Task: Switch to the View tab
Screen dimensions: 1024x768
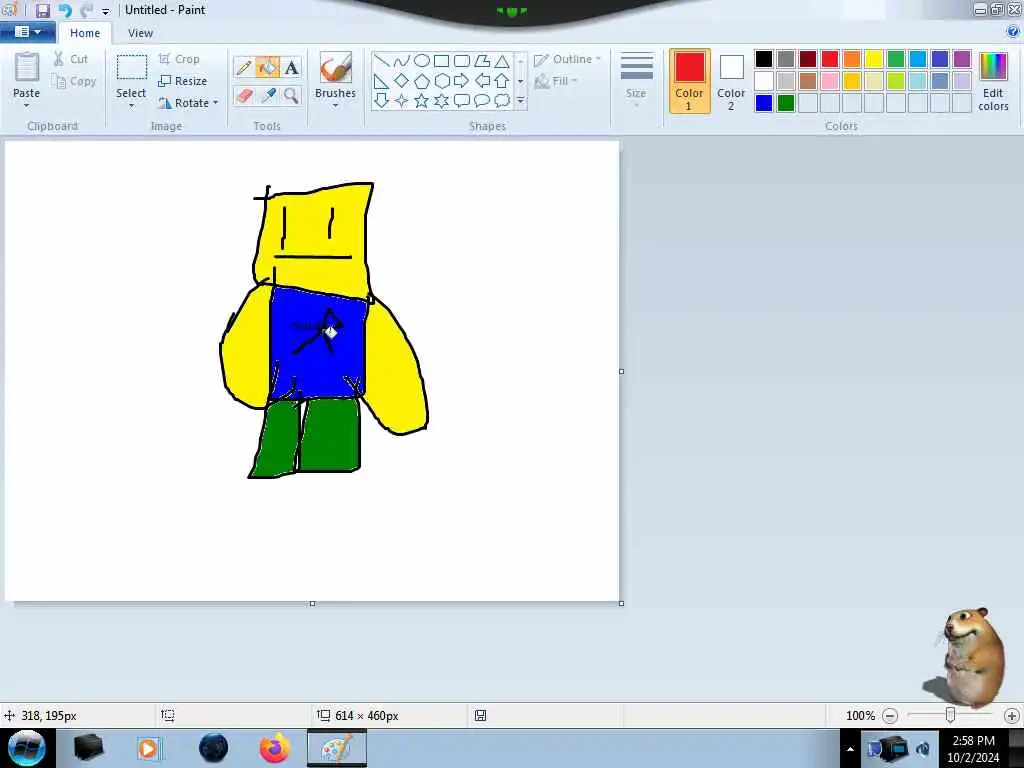Action: click(x=140, y=33)
